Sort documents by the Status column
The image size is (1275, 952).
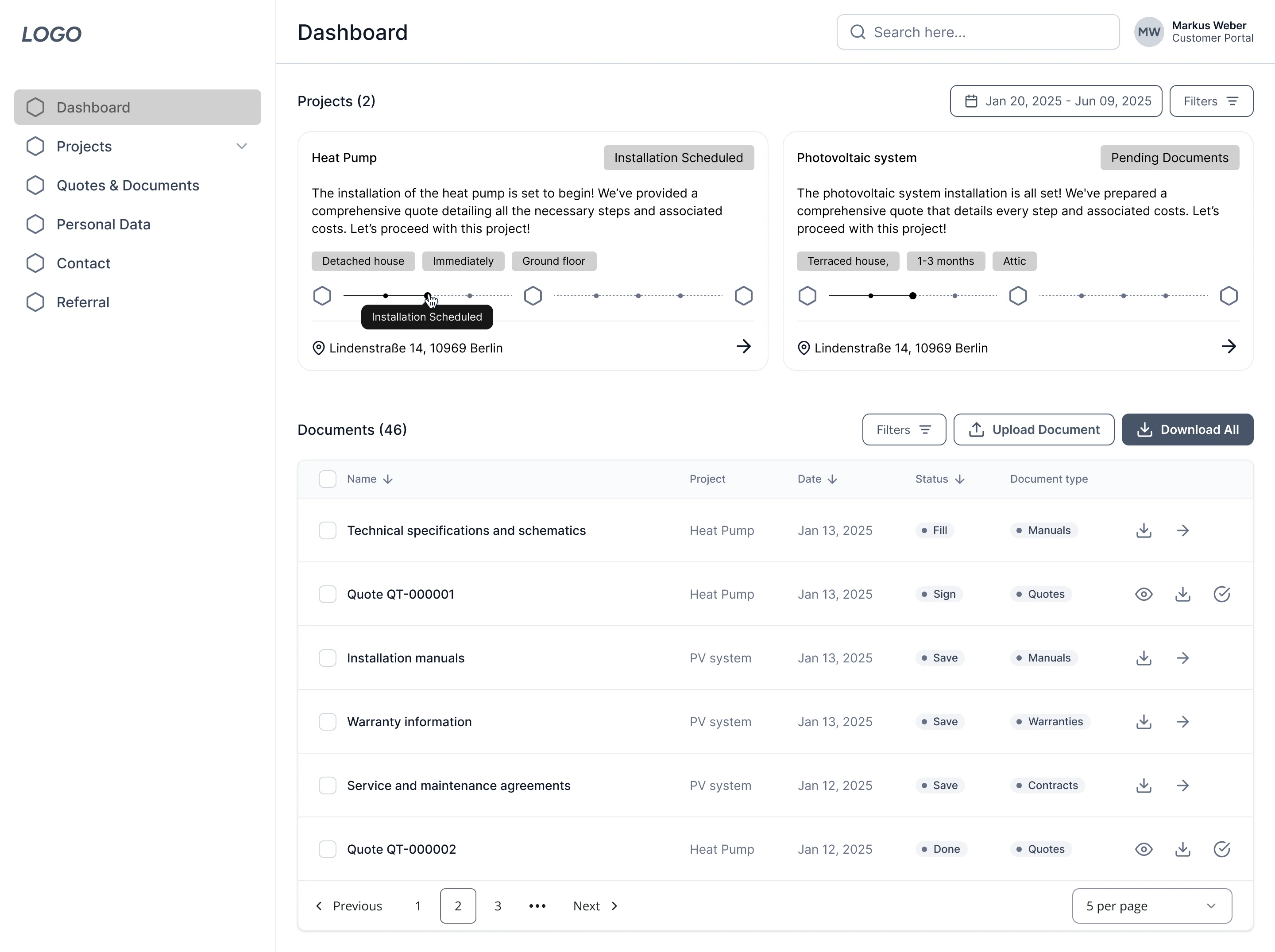point(940,479)
